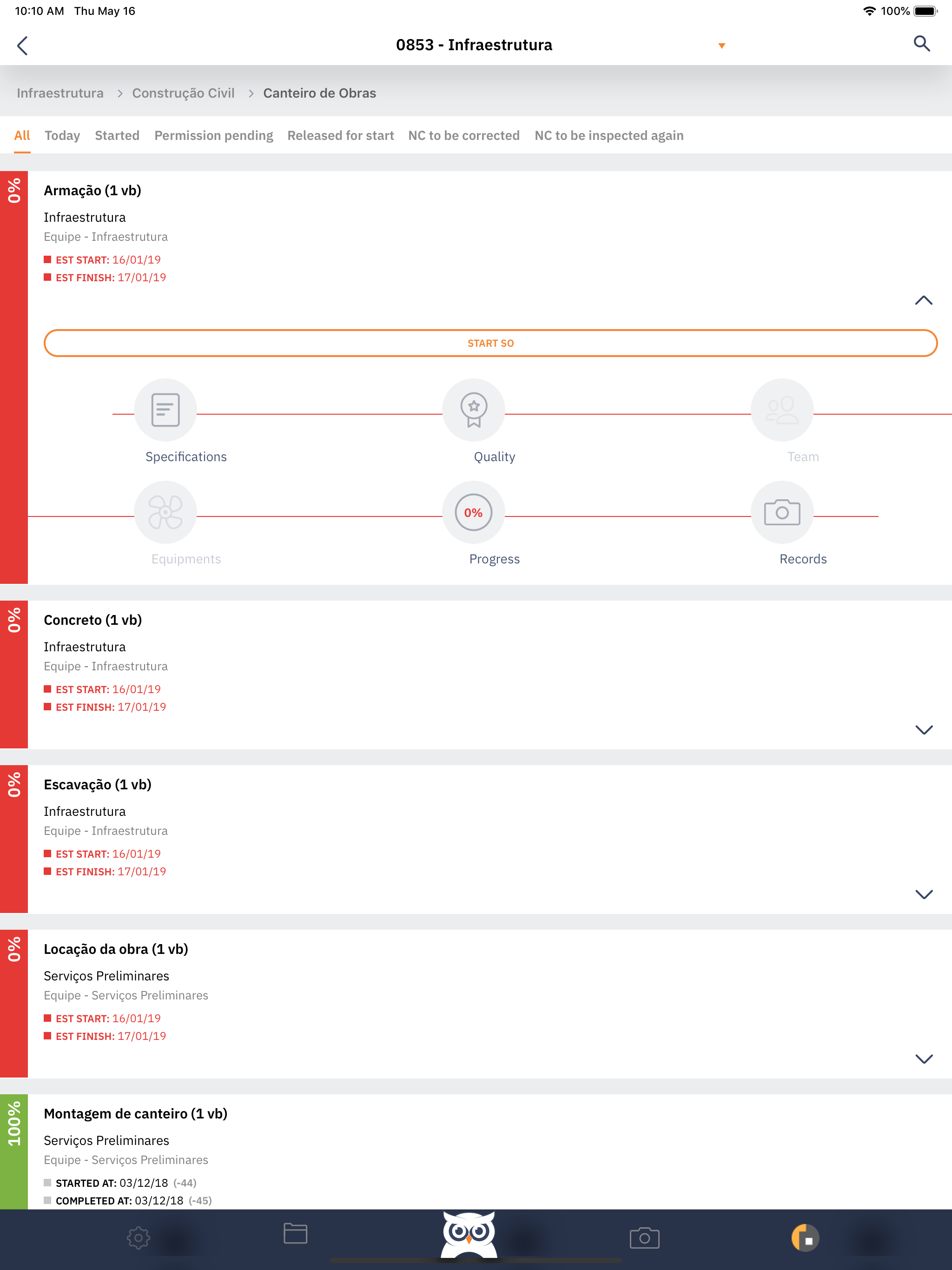Tap the owl logo home button
The image size is (952, 1270).
469,1234
